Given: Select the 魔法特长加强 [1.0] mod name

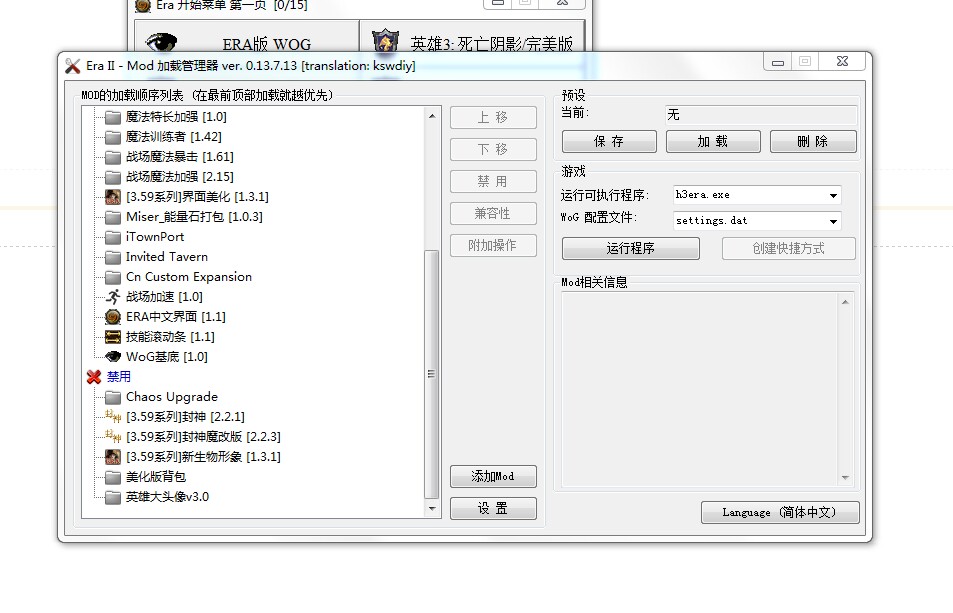Looking at the screenshot, I should tap(176, 117).
